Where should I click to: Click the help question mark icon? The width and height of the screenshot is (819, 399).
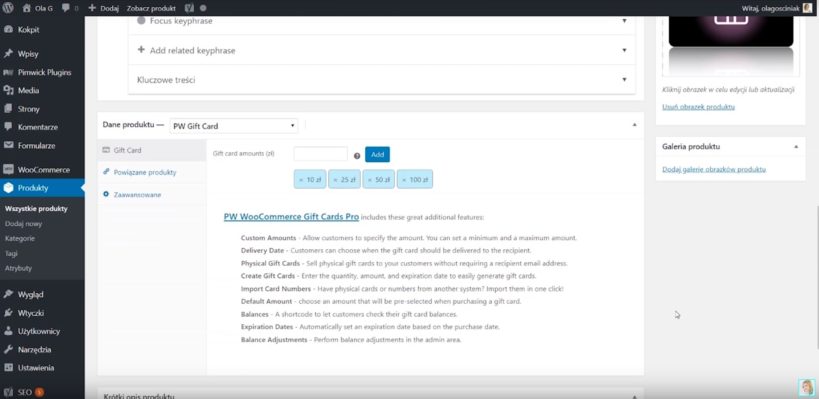(357, 156)
